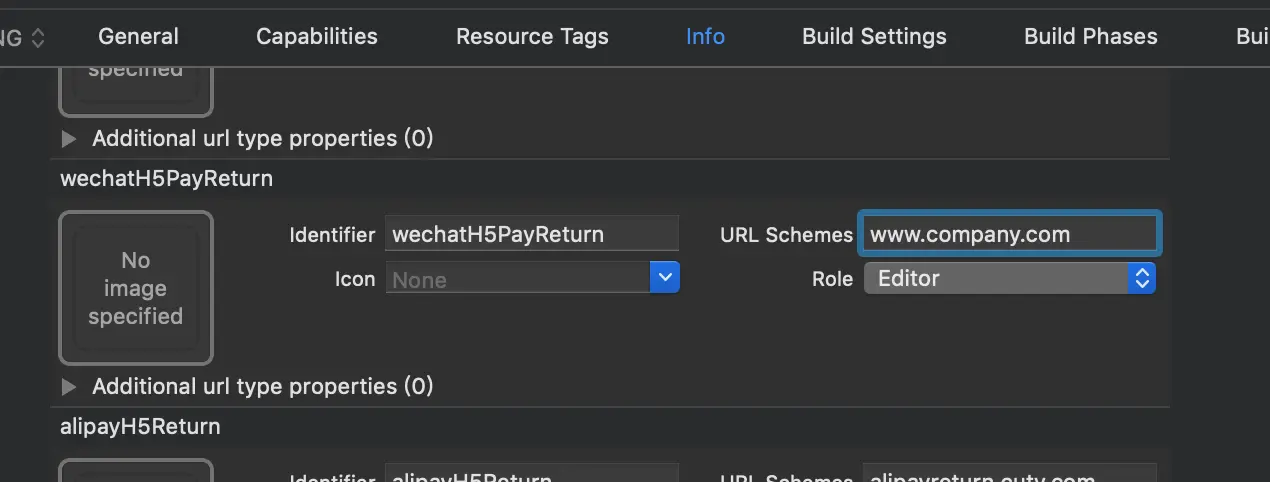Switch to the Build Settings tab
1270x482 pixels.
(874, 37)
